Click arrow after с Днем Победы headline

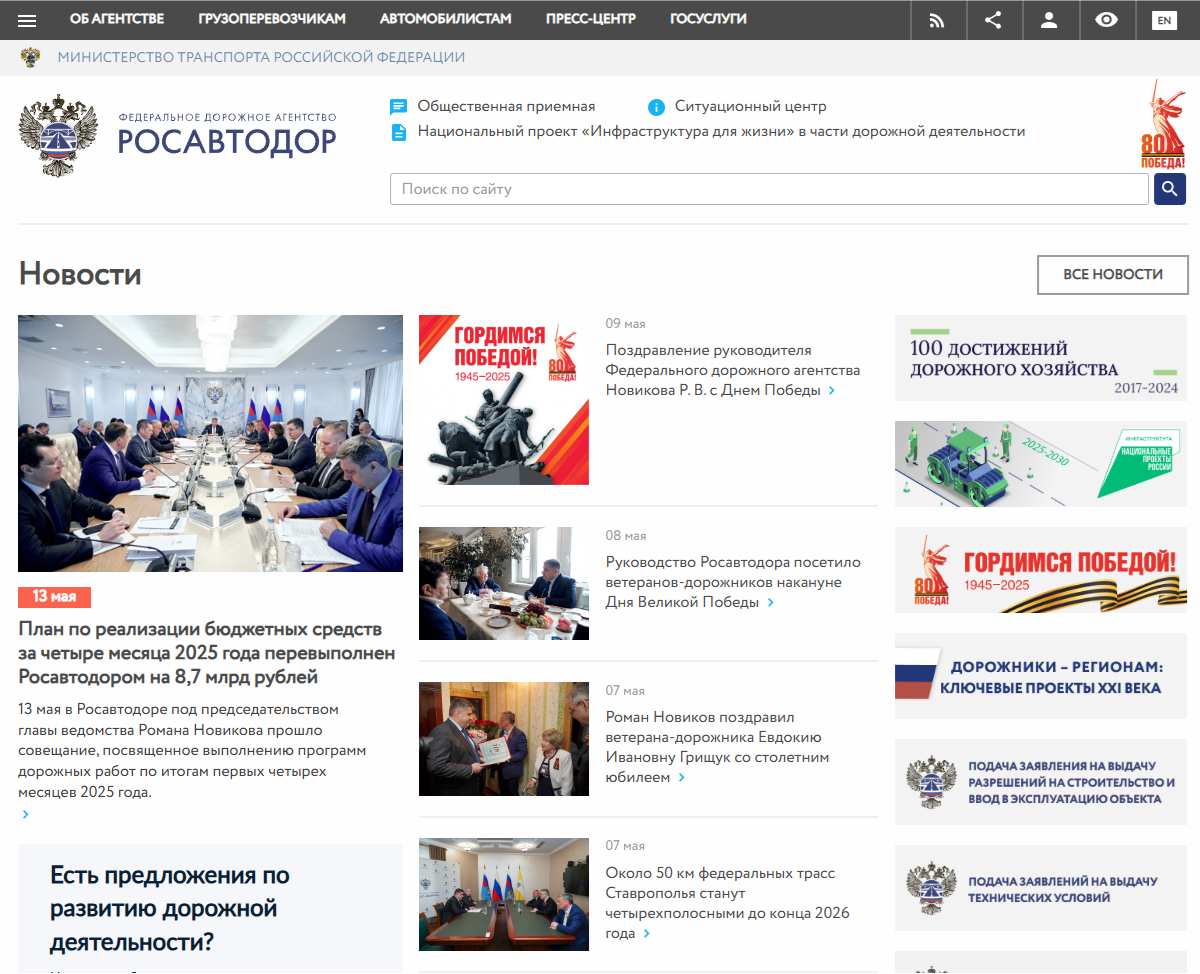832,391
